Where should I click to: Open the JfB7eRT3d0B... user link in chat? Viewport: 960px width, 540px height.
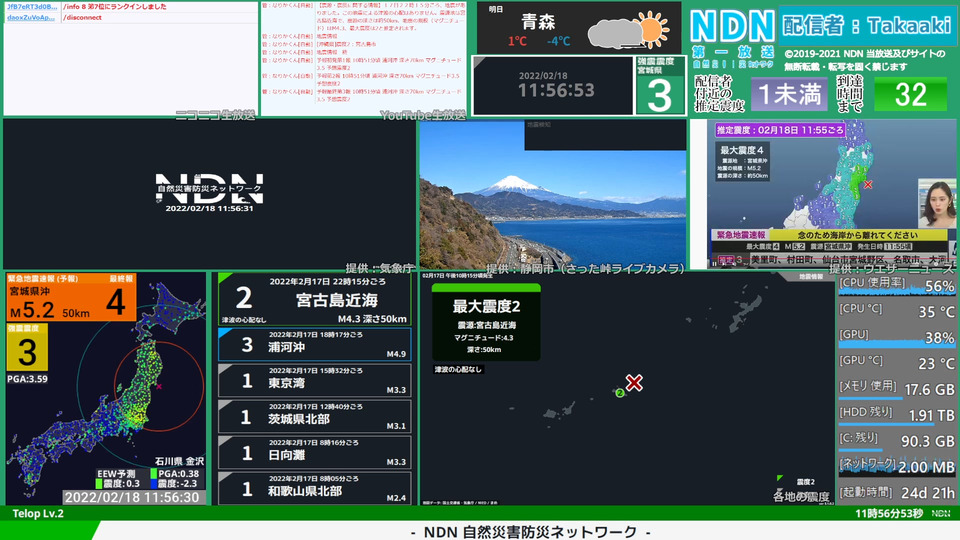pos(32,7)
